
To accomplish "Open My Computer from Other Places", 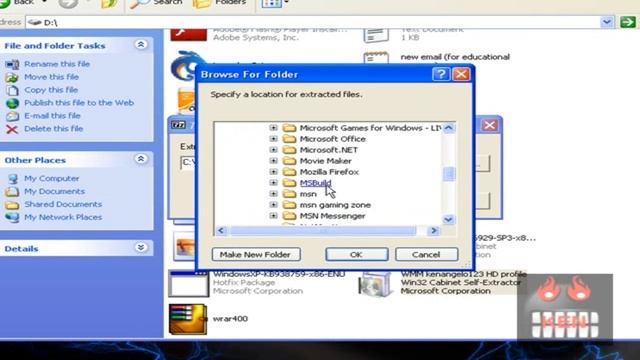I will [51, 178].
